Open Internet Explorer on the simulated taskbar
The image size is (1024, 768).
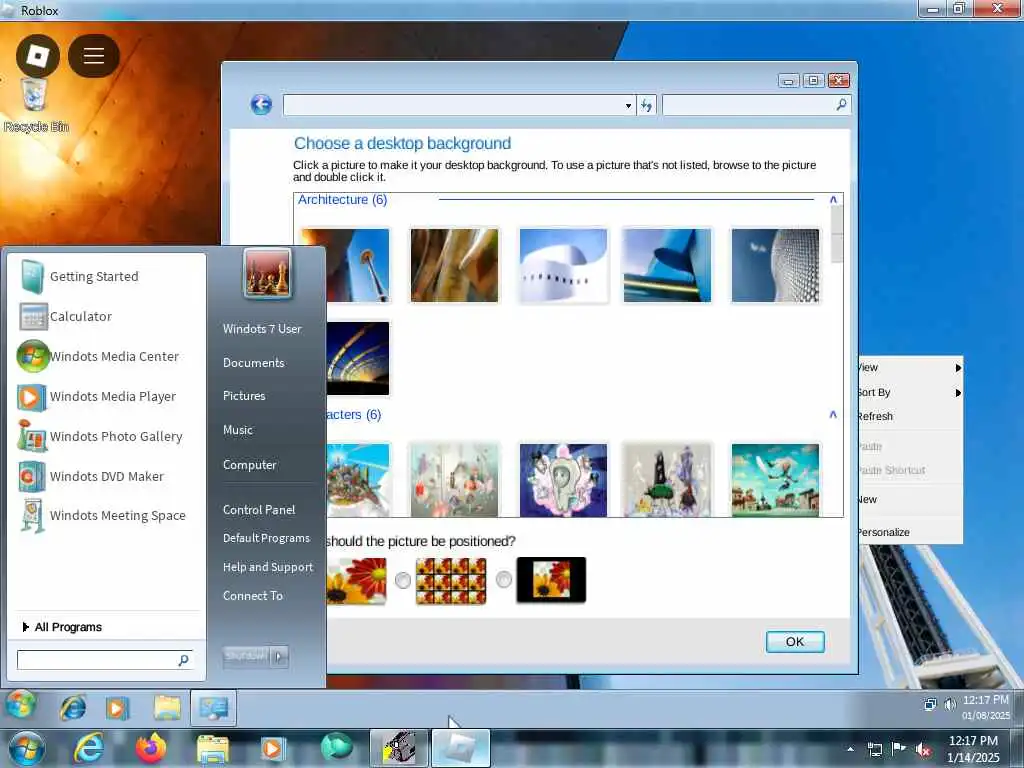click(x=72, y=708)
